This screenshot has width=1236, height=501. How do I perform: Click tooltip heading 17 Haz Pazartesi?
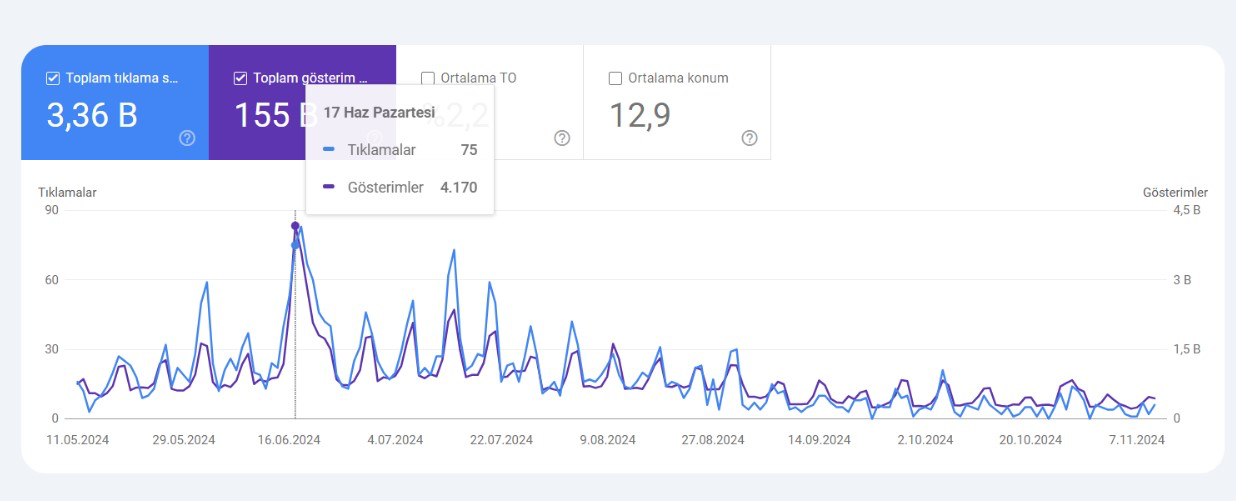pos(379,113)
